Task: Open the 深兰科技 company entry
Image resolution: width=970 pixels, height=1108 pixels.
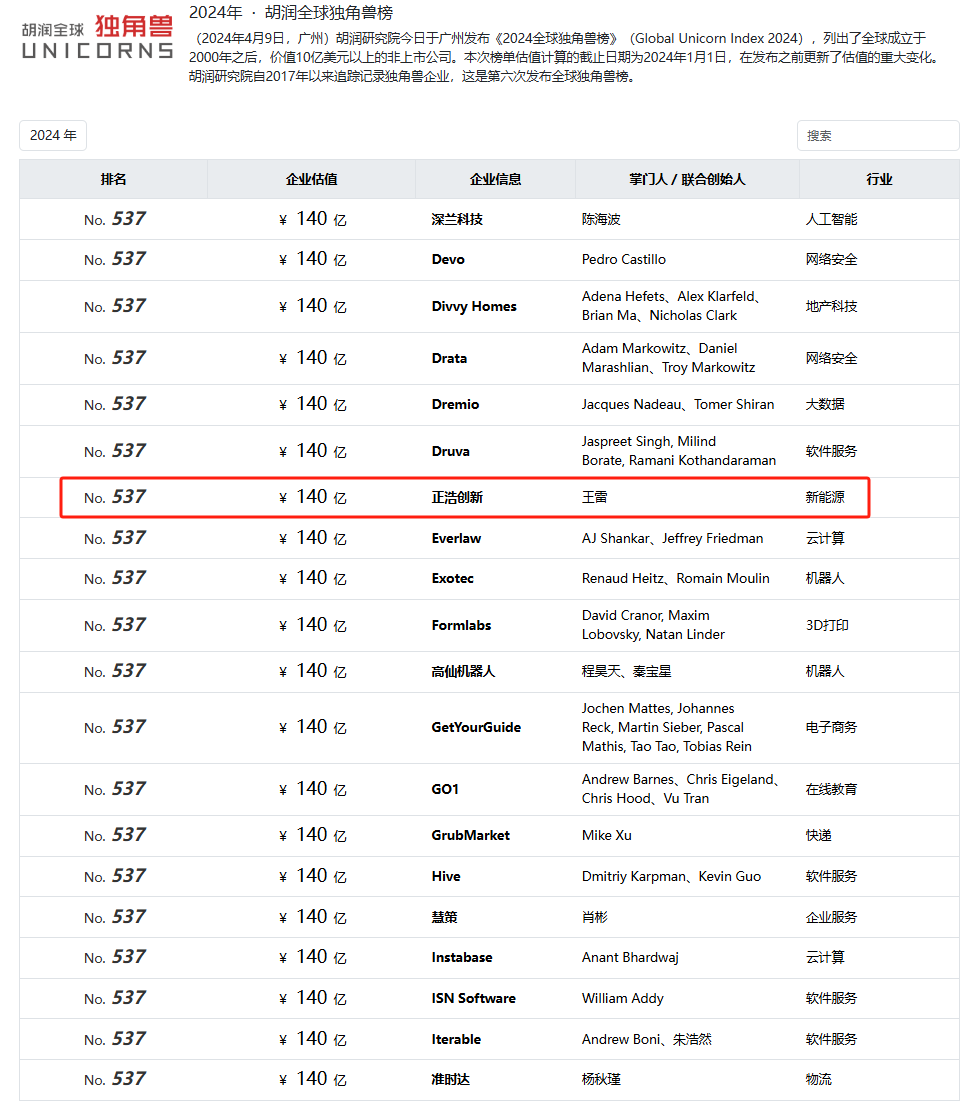Action: [457, 219]
